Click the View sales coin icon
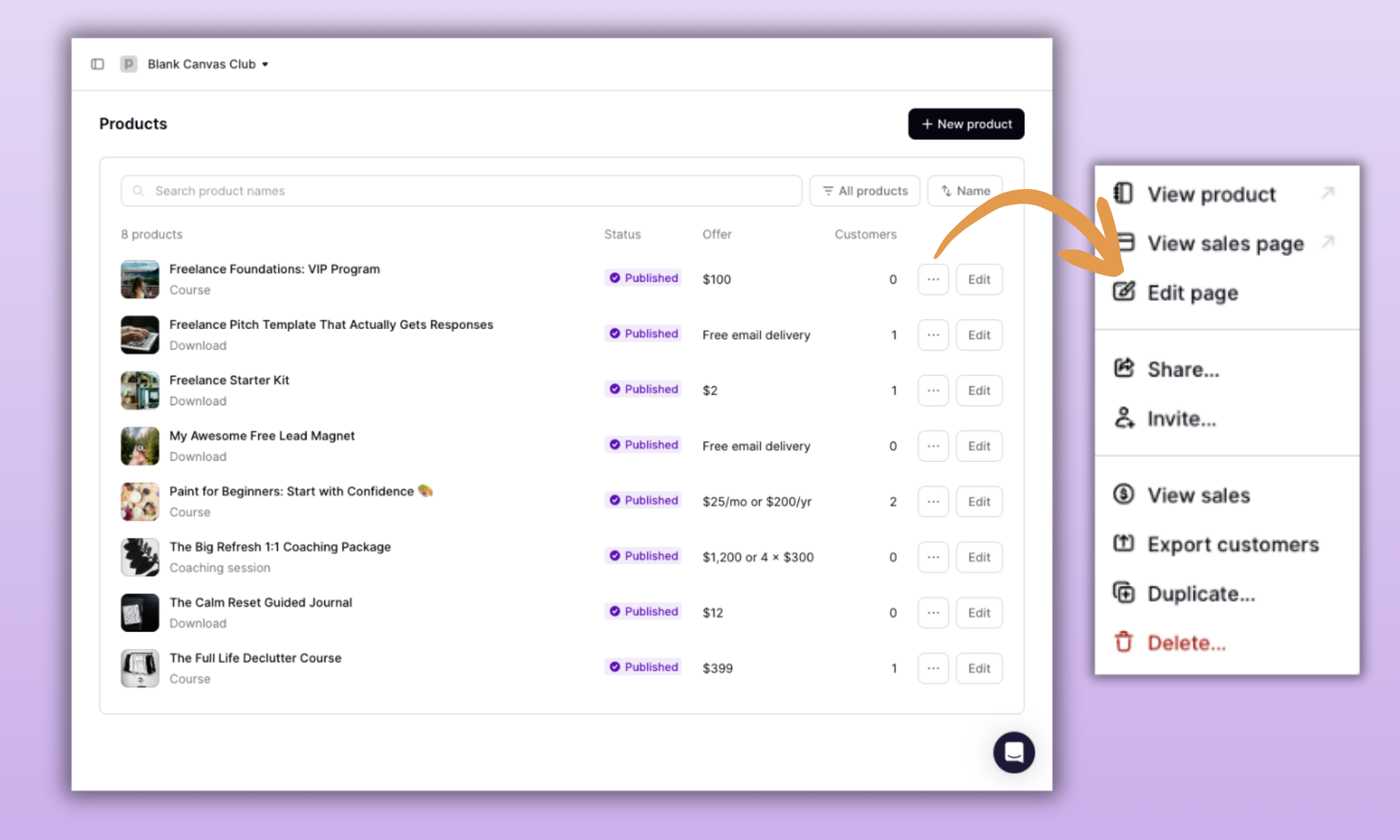1400x840 pixels. (x=1123, y=494)
